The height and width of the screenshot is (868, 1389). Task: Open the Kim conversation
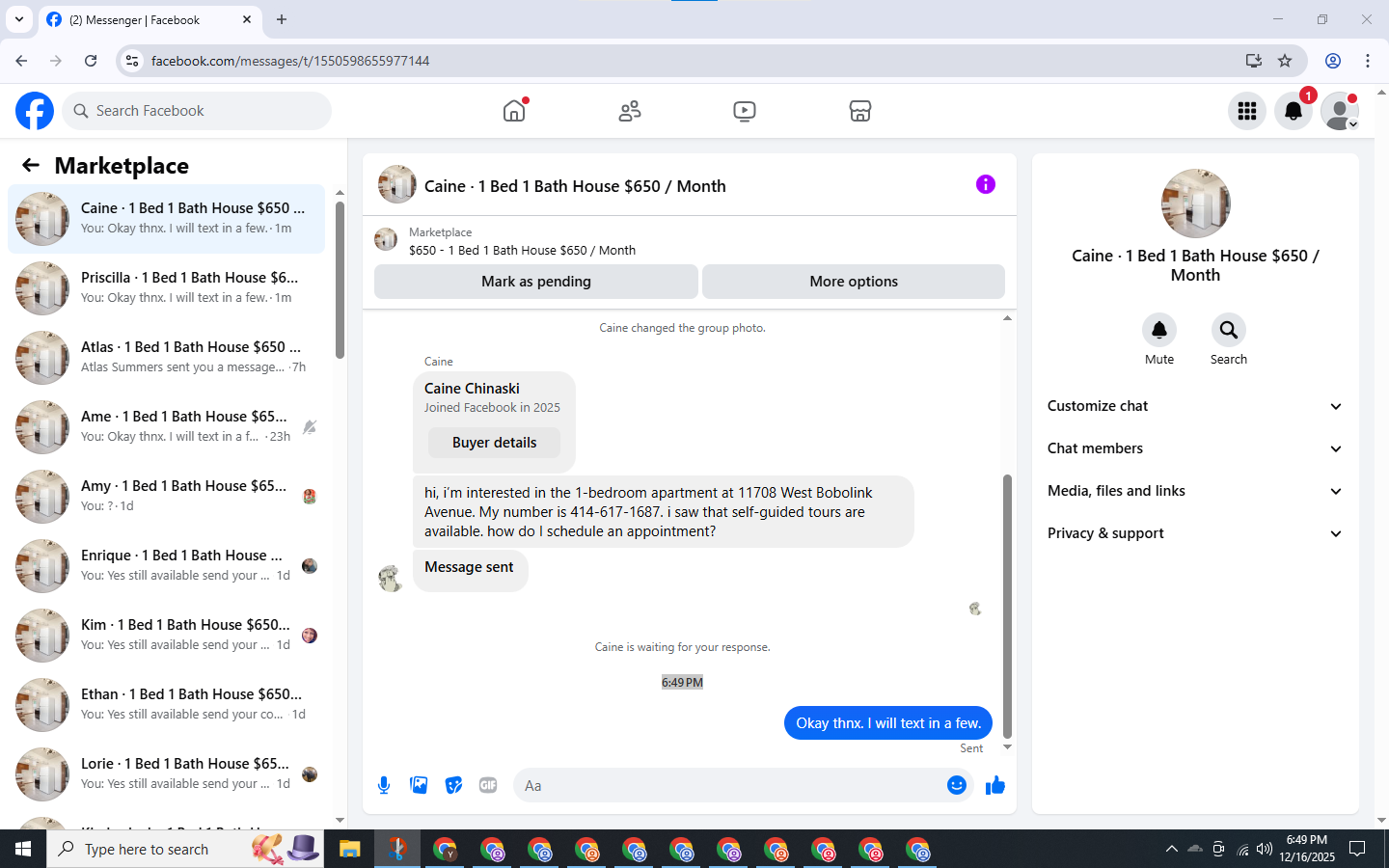pos(166,636)
